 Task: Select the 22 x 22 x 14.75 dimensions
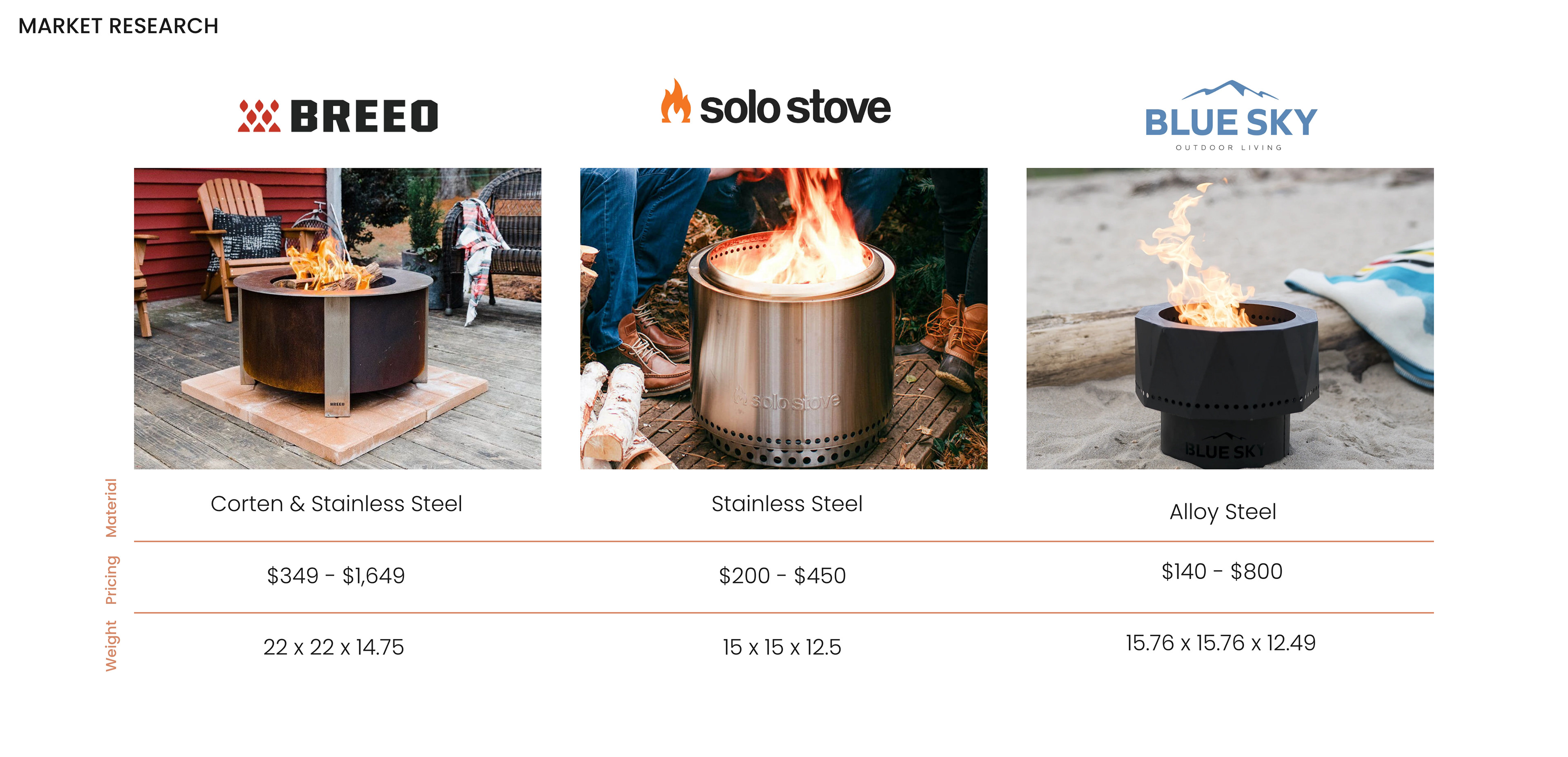[x=334, y=647]
